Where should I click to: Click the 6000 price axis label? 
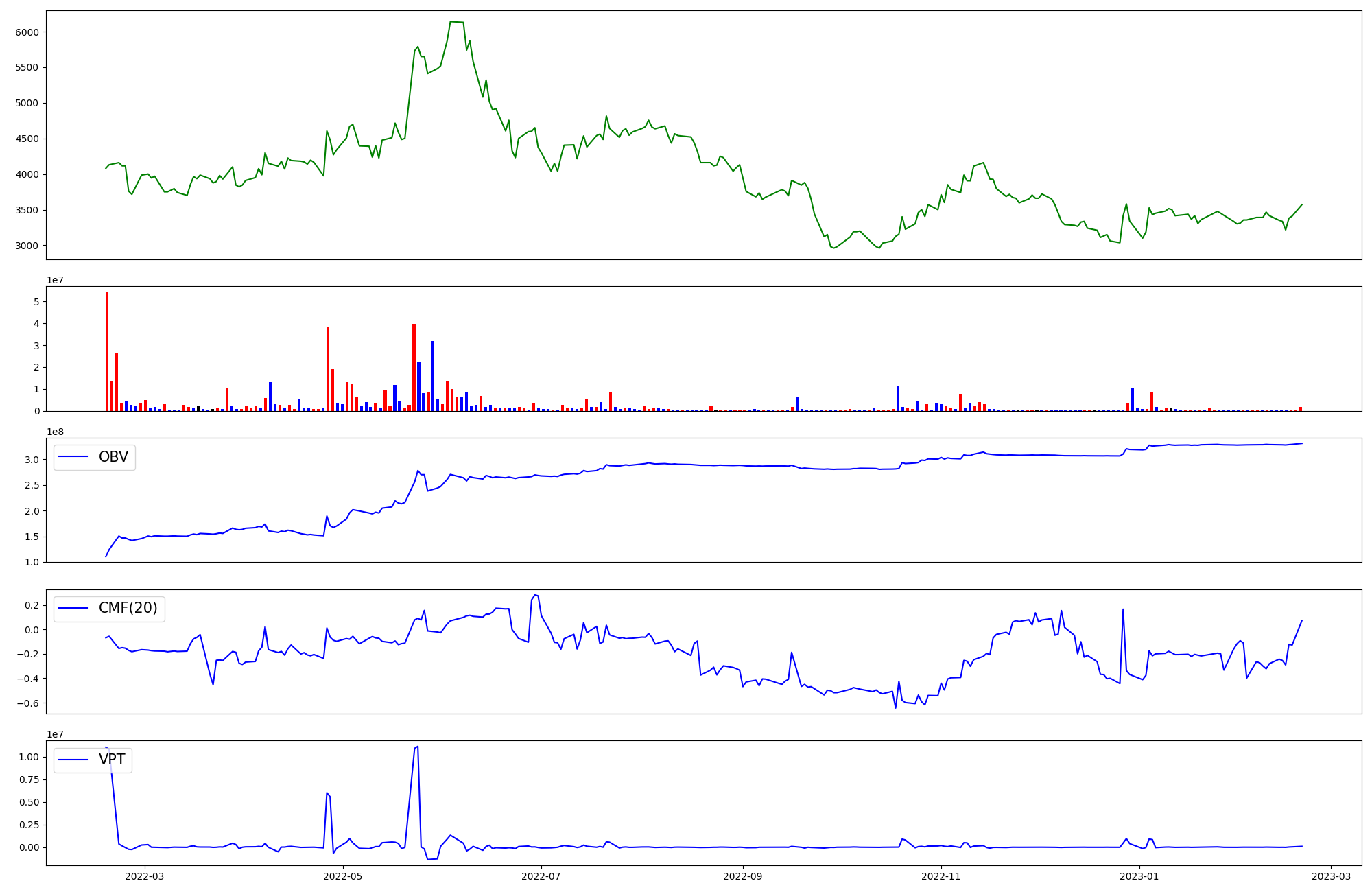click(27, 32)
